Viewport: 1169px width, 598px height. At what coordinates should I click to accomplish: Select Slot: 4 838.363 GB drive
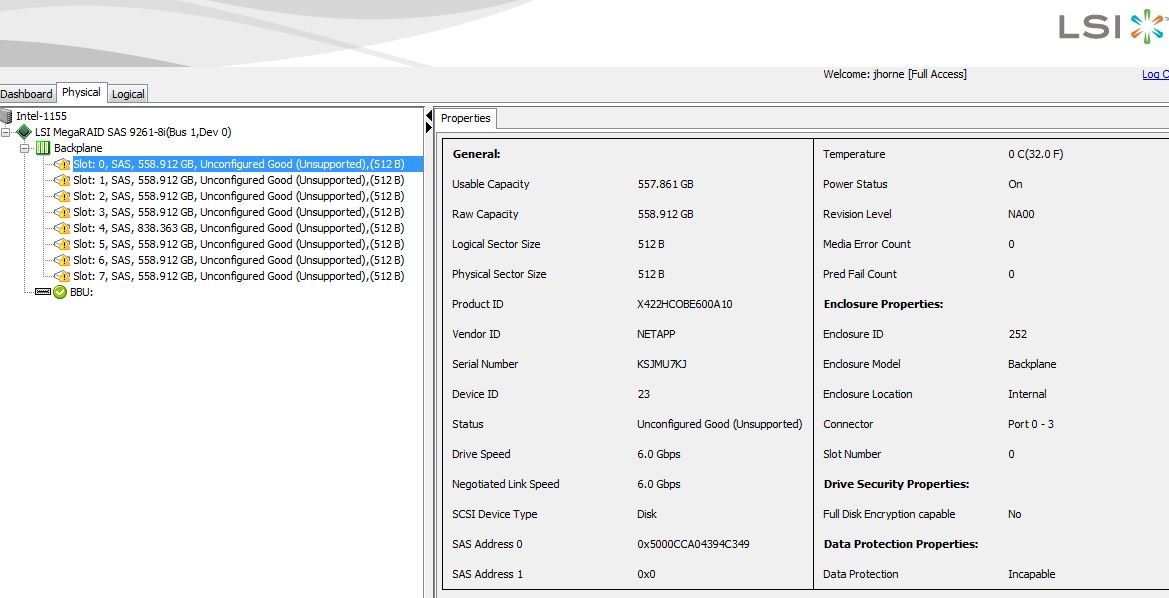[239, 228]
